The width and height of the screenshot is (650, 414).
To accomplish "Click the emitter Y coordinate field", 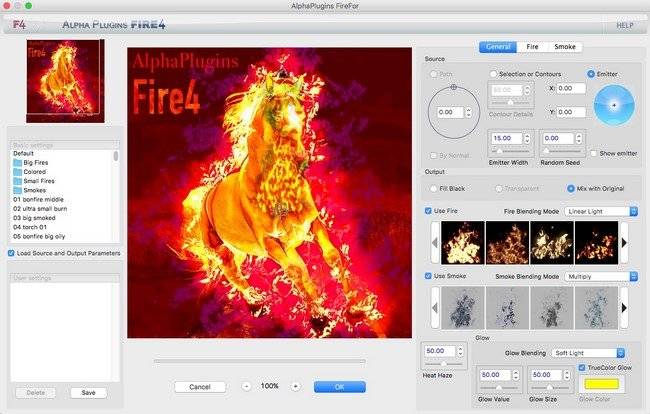I will click(x=571, y=112).
